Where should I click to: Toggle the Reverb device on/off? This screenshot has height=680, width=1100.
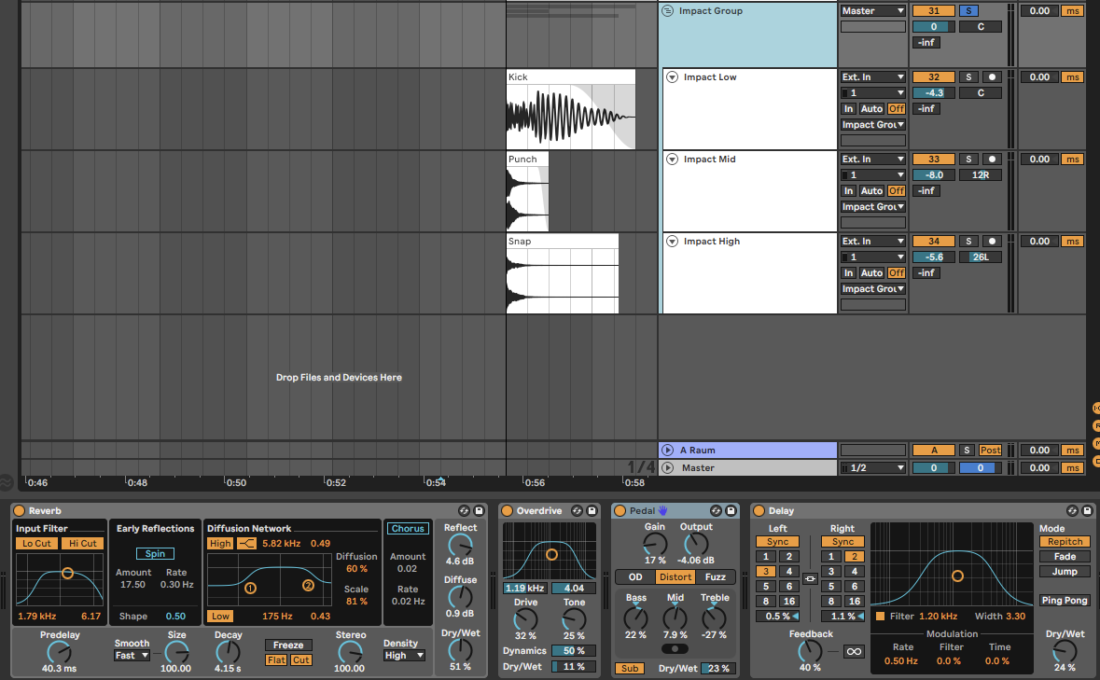click(x=19, y=511)
